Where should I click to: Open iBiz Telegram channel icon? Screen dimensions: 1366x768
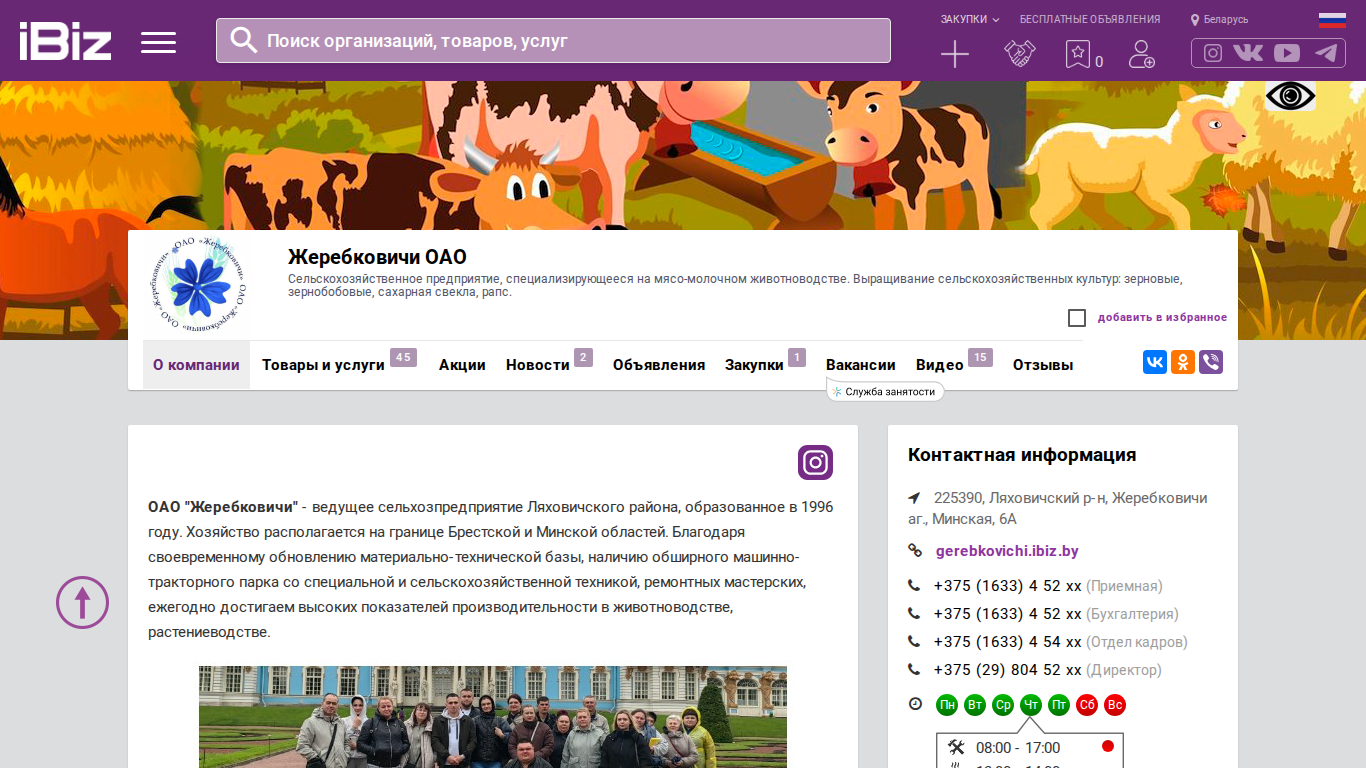coord(1326,53)
